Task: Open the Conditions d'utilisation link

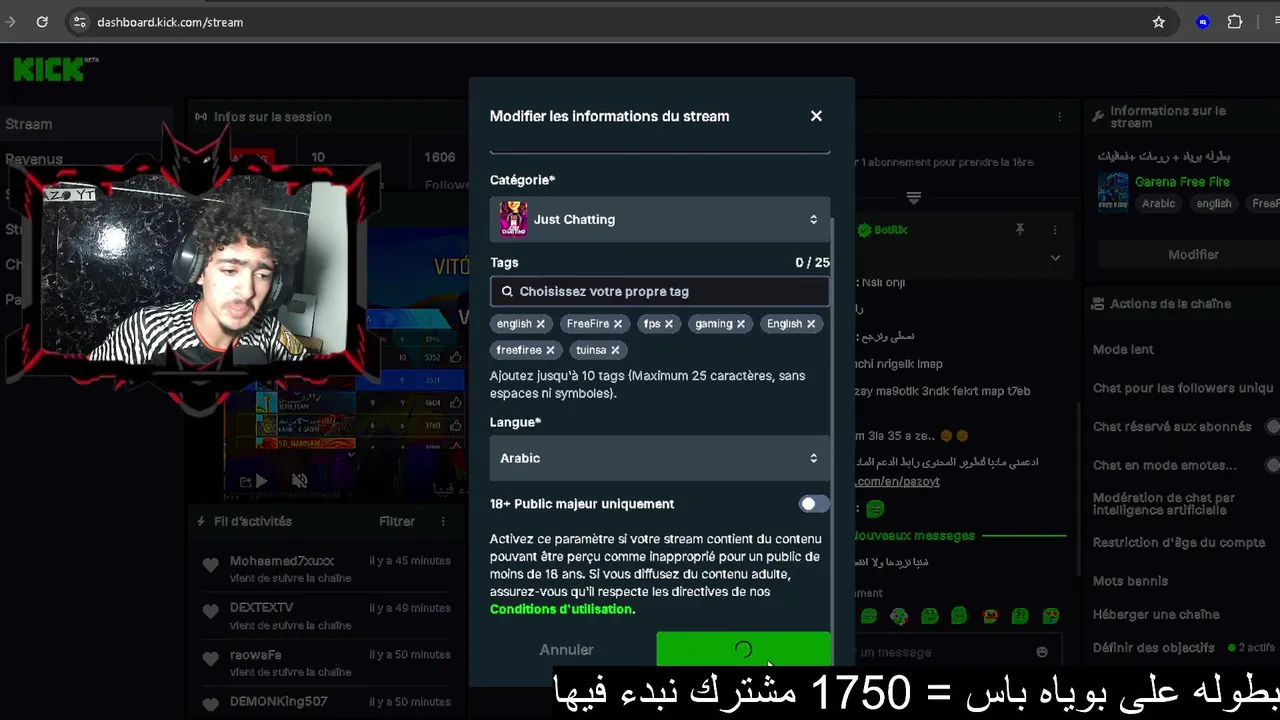Action: click(561, 609)
